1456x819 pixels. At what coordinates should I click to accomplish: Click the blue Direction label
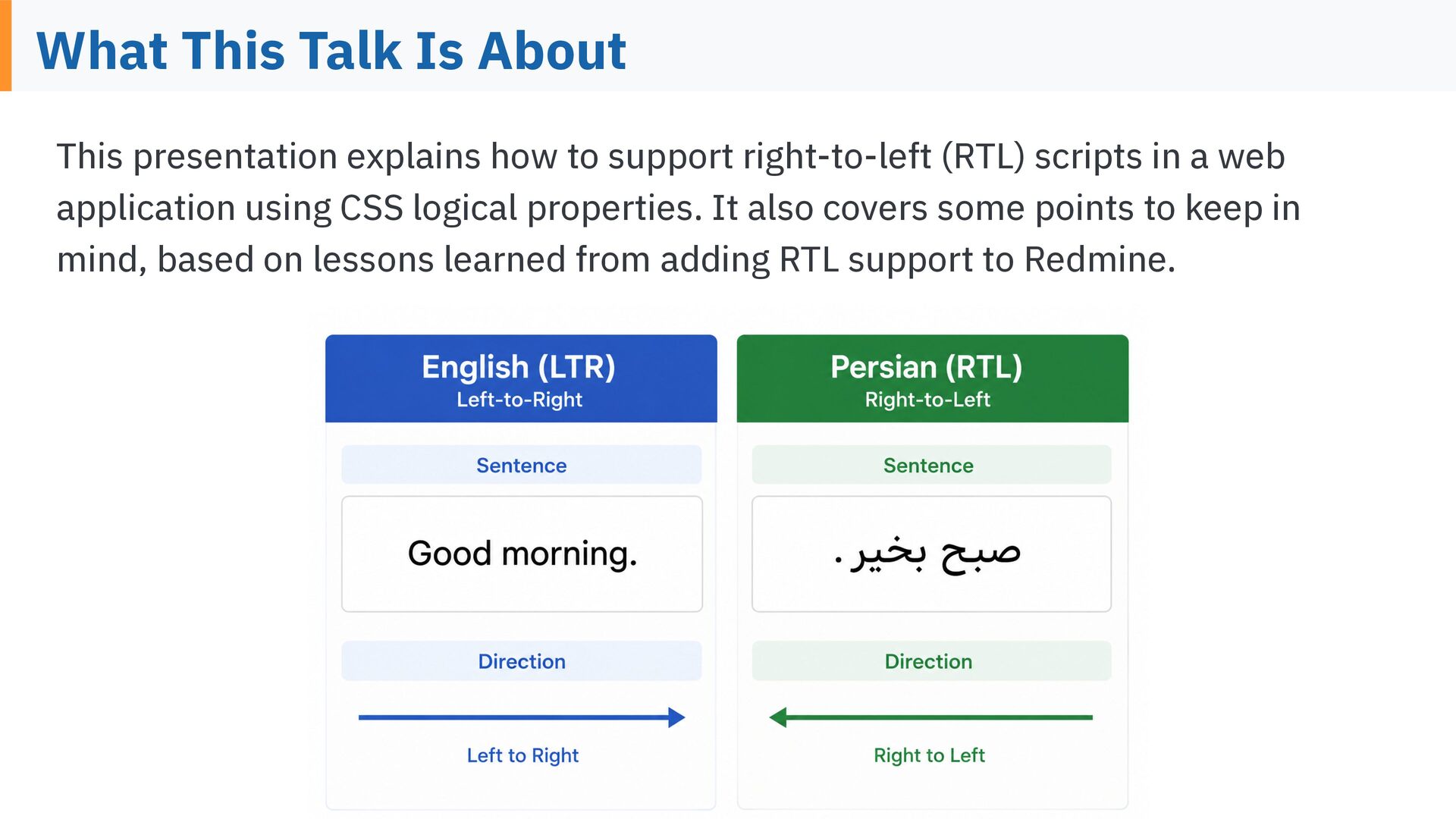pos(522,661)
